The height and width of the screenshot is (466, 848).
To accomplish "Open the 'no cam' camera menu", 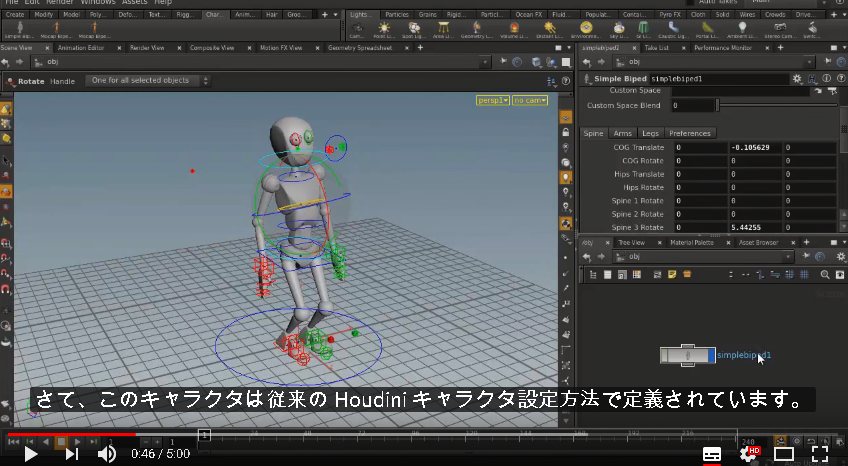I will 530,101.
